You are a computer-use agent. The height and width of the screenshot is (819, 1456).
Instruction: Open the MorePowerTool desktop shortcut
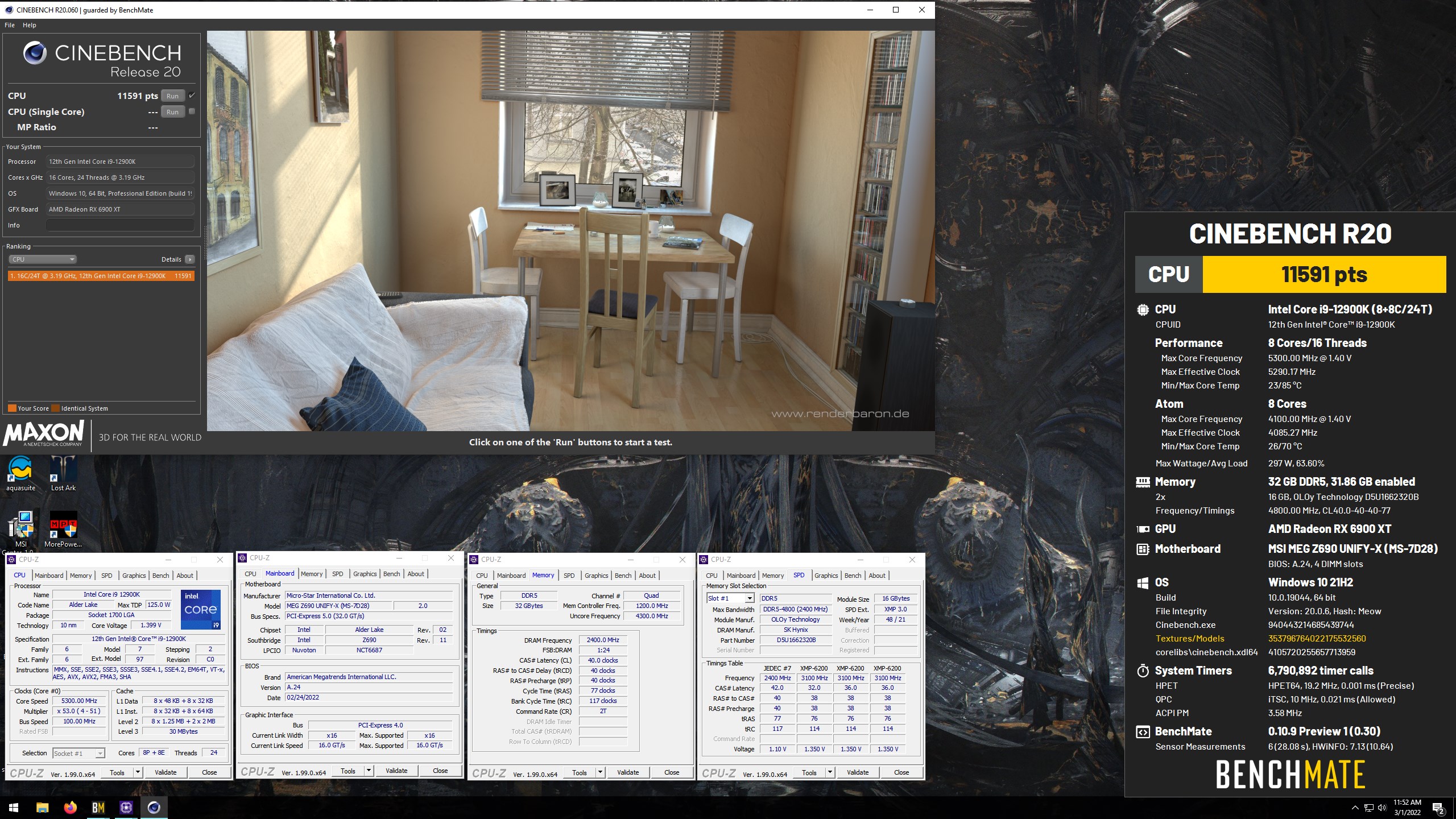pos(63,530)
